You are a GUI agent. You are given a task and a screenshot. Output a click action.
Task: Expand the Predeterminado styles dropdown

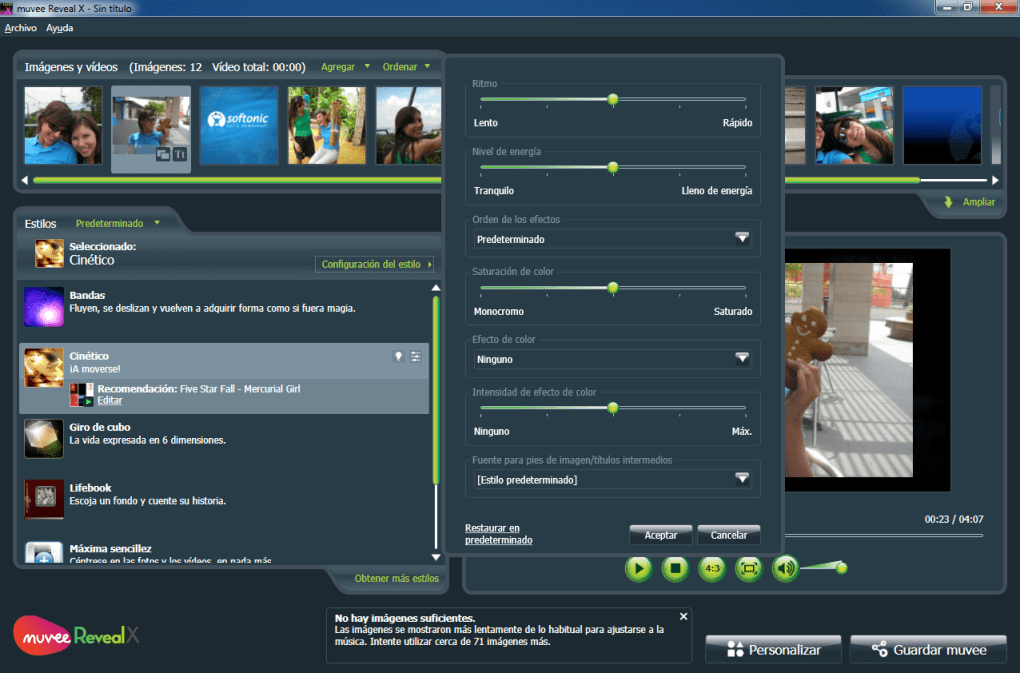[x=117, y=223]
